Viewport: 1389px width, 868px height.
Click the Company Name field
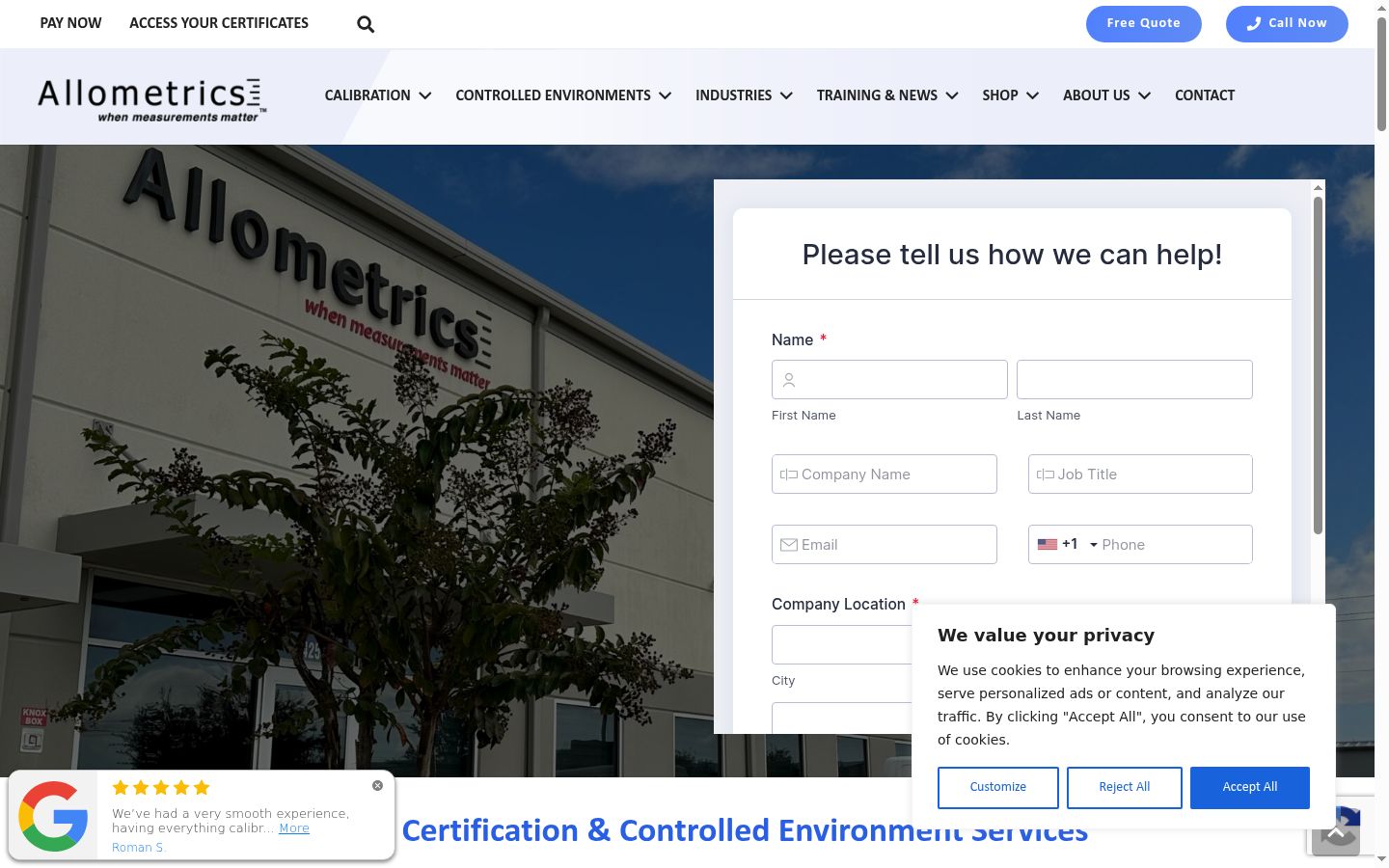tap(885, 475)
